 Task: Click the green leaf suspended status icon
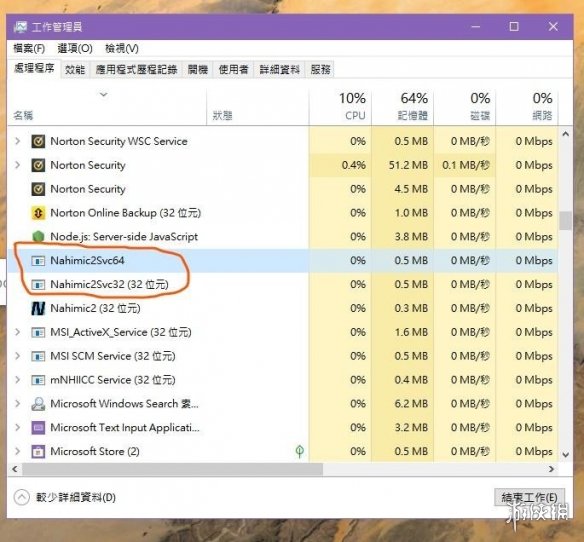(x=299, y=451)
